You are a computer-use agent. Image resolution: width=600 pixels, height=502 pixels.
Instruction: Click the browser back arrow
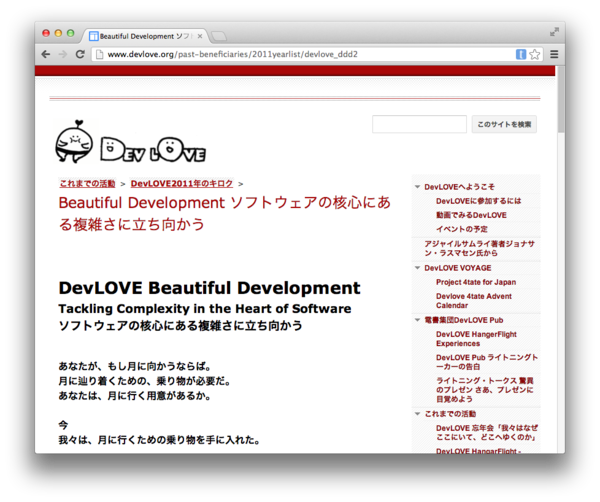tap(46, 54)
